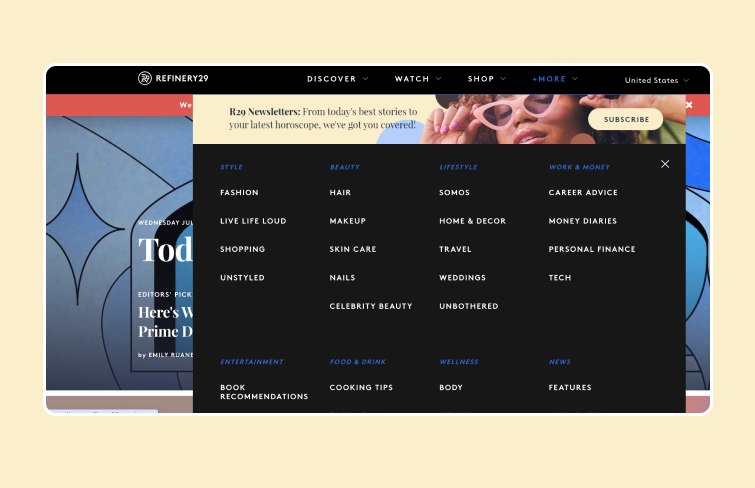Screen dimensions: 755x488
Task: Open the United States region dropdown
Action: (657, 80)
